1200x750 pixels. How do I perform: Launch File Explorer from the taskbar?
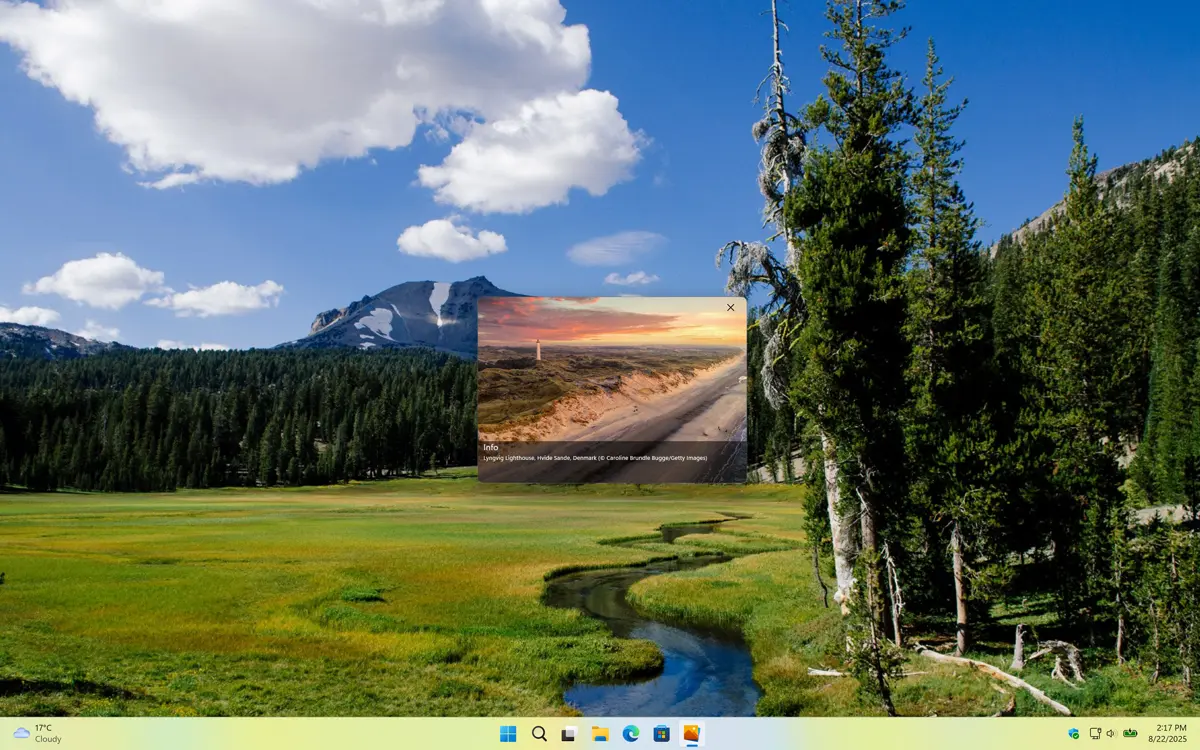[600, 734]
